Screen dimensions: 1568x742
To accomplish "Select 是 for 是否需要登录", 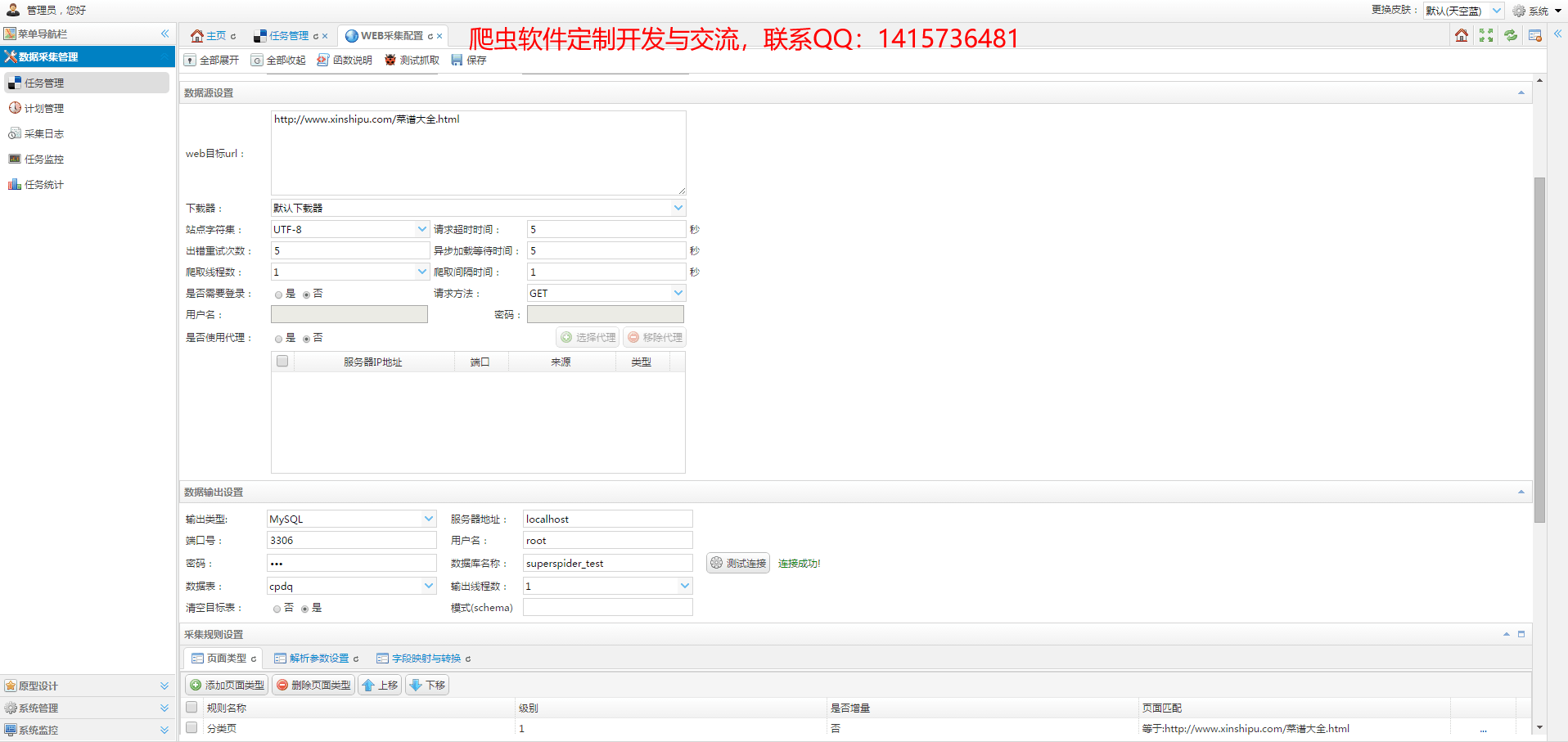I will 278,294.
